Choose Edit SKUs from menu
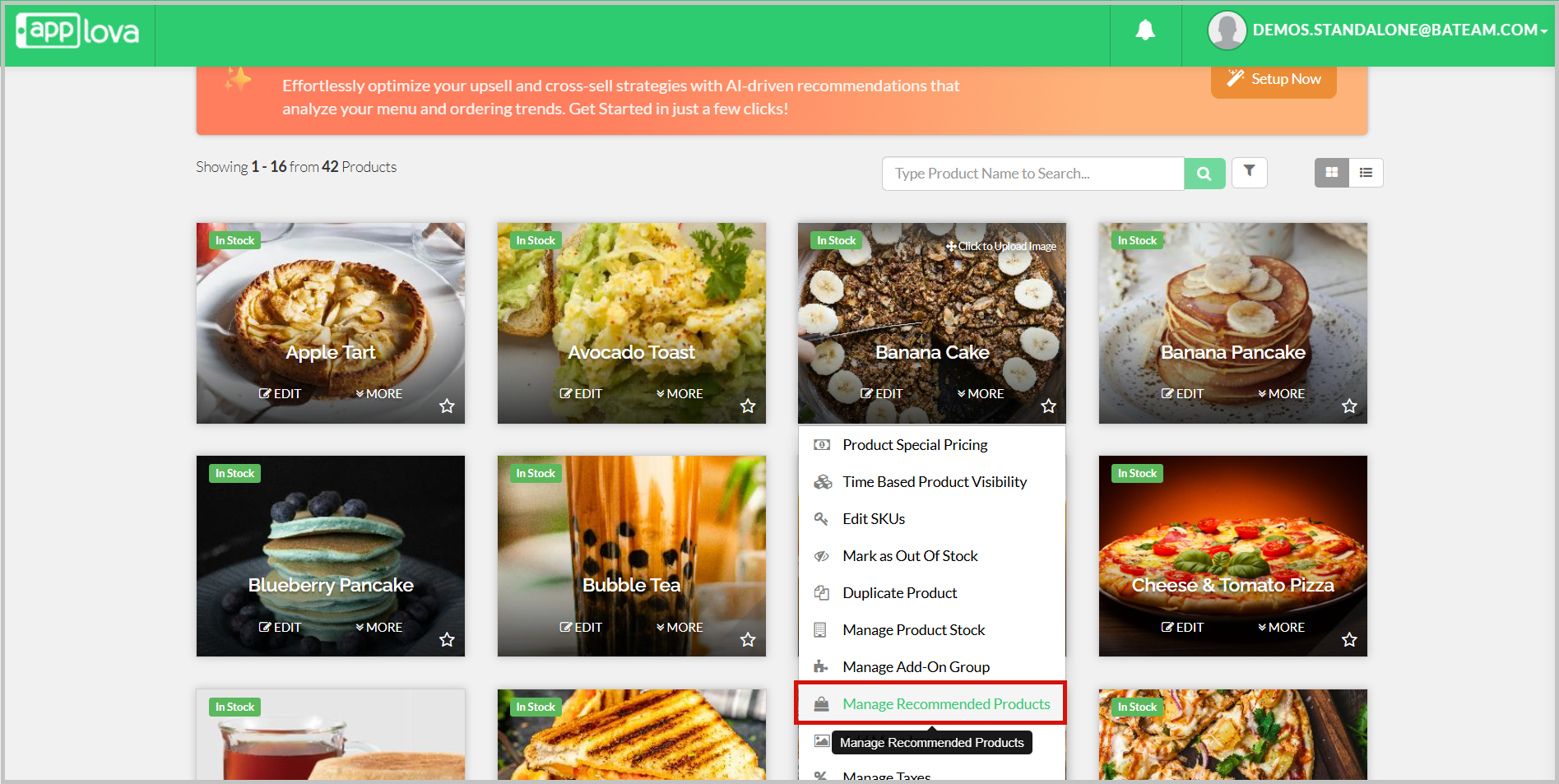This screenshot has height=784, width=1559. point(932,519)
